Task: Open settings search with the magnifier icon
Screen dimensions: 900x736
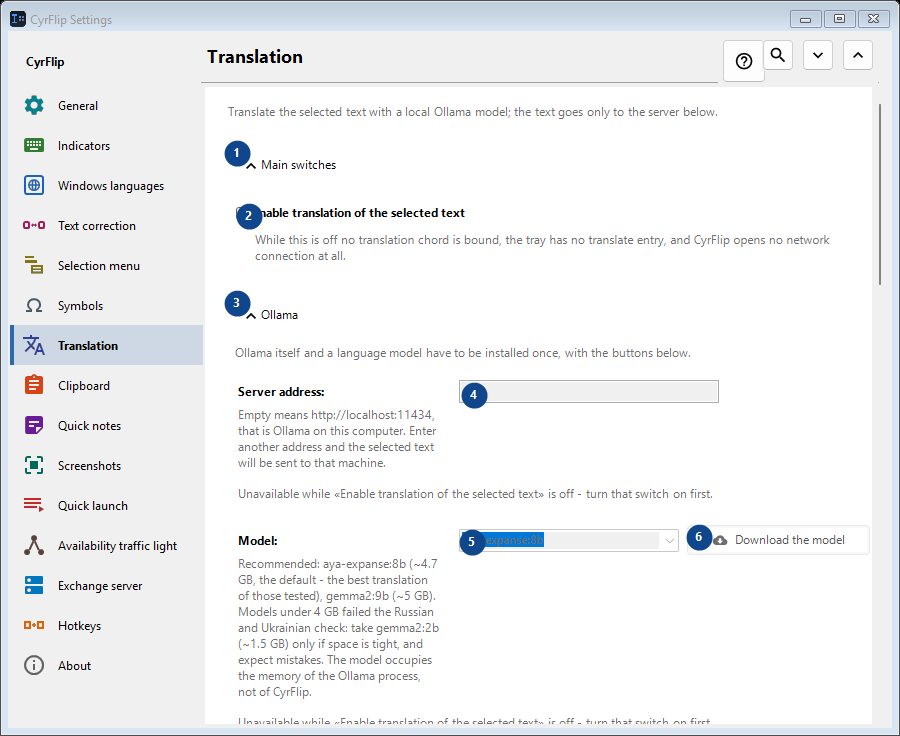Action: 778,55
